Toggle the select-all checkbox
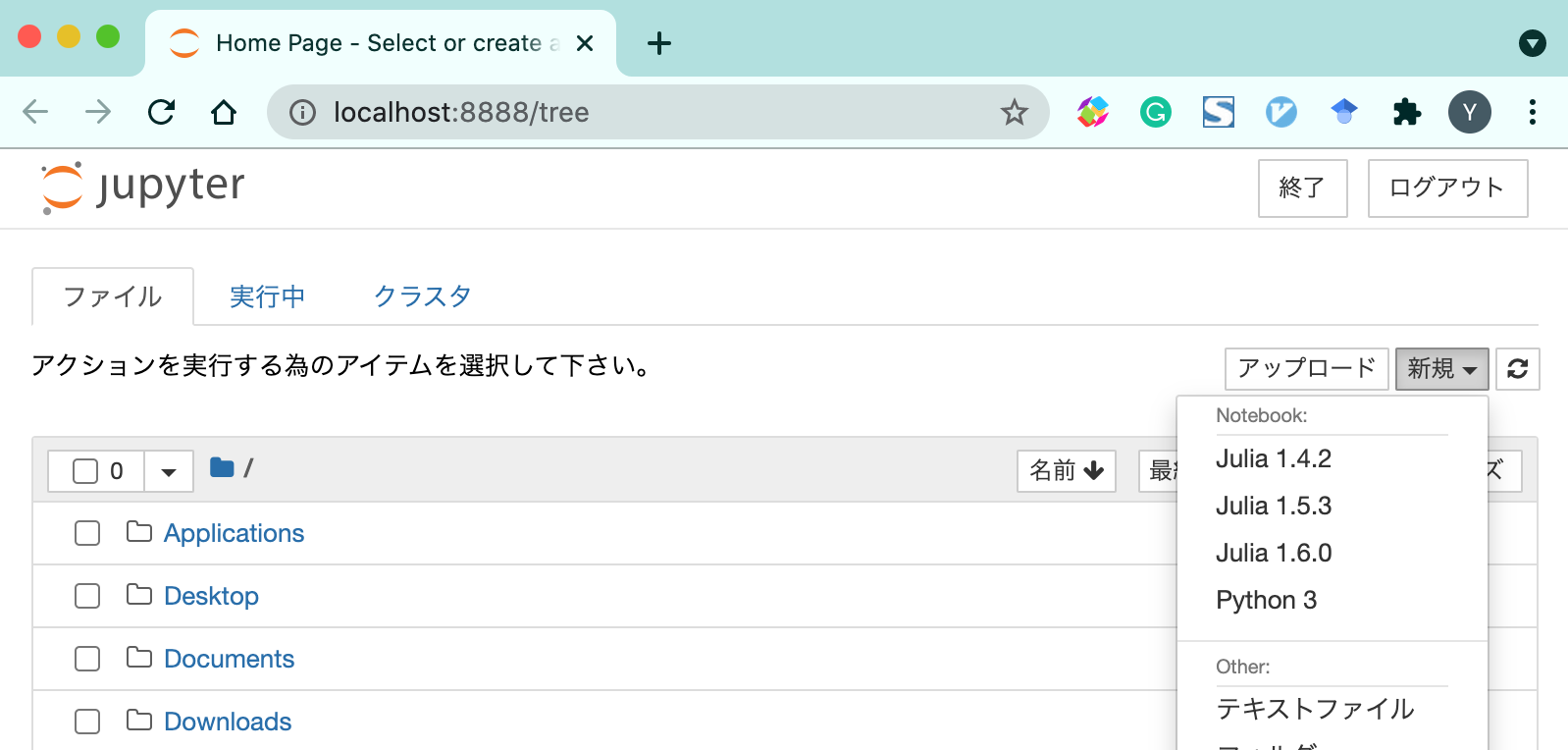This screenshot has height=750, width=1568. click(85, 471)
